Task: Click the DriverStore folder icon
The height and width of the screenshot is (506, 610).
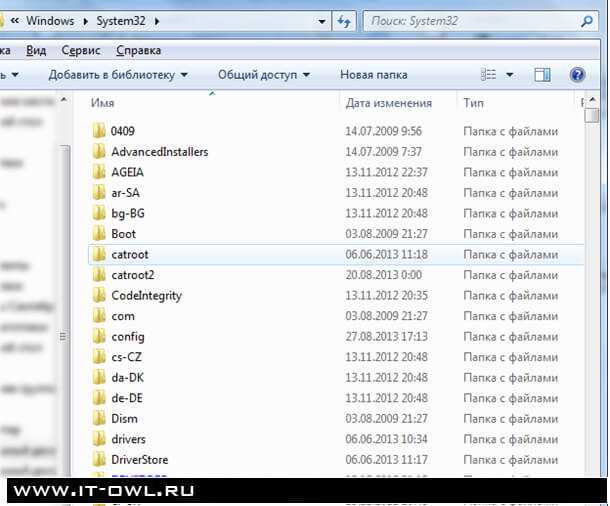Action: (x=98, y=460)
